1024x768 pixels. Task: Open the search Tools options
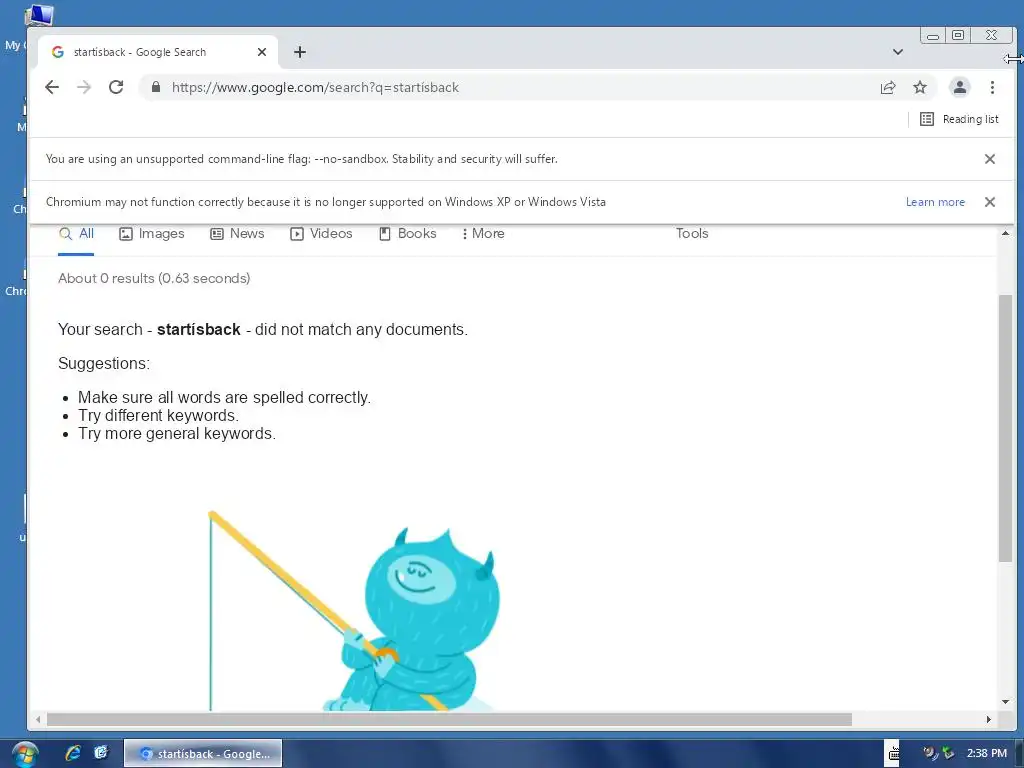[x=692, y=233]
